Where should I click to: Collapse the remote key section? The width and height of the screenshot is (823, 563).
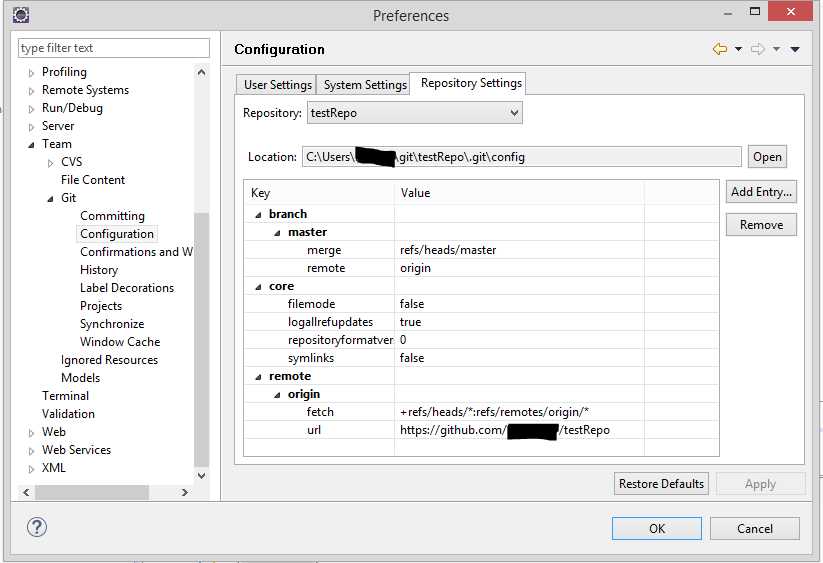coord(258,377)
